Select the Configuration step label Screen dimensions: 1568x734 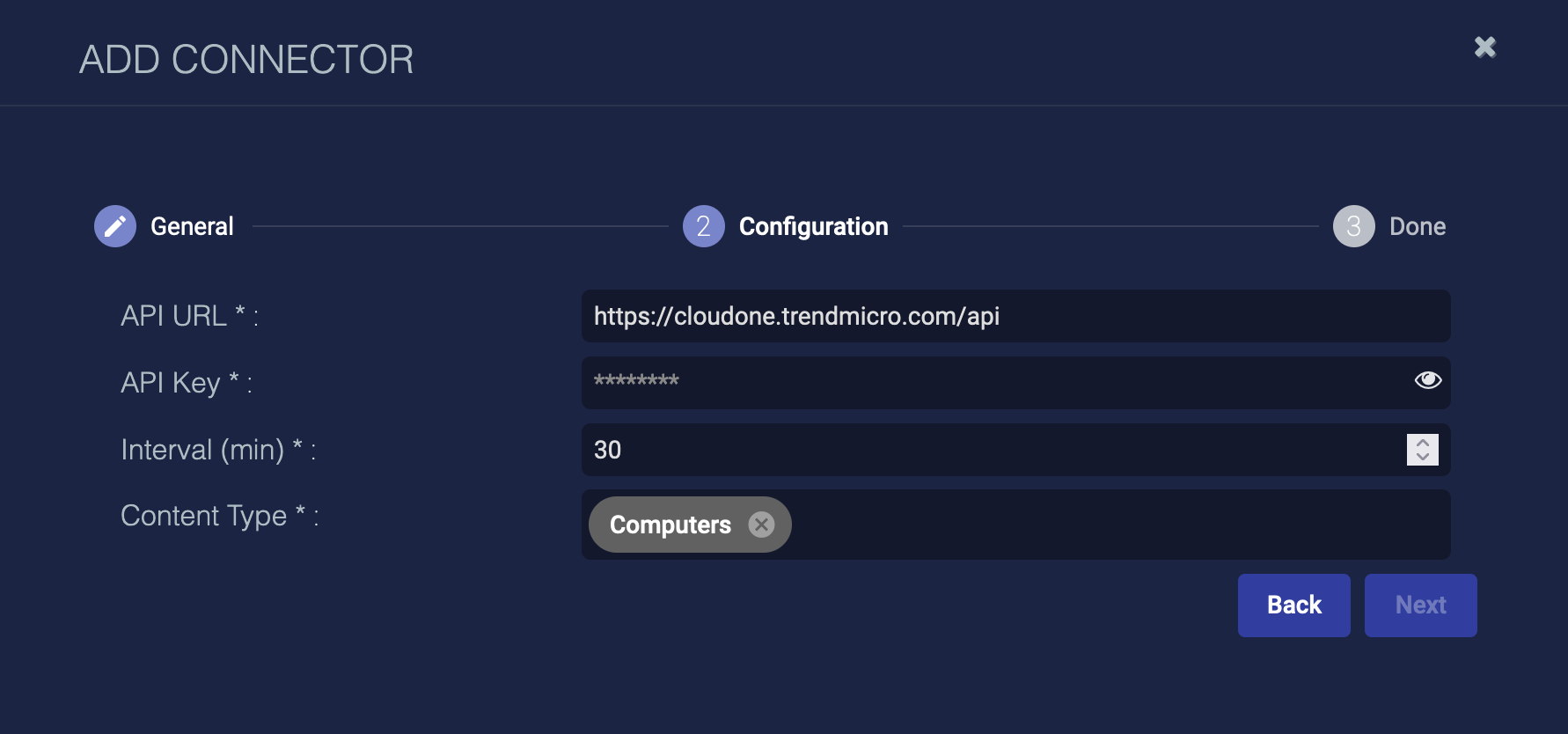tap(813, 226)
